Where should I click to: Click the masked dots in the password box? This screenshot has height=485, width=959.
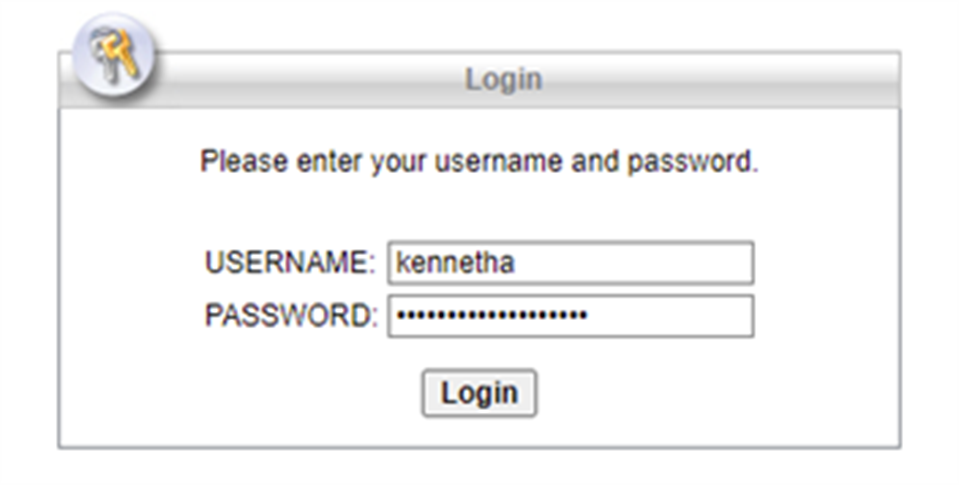click(491, 316)
